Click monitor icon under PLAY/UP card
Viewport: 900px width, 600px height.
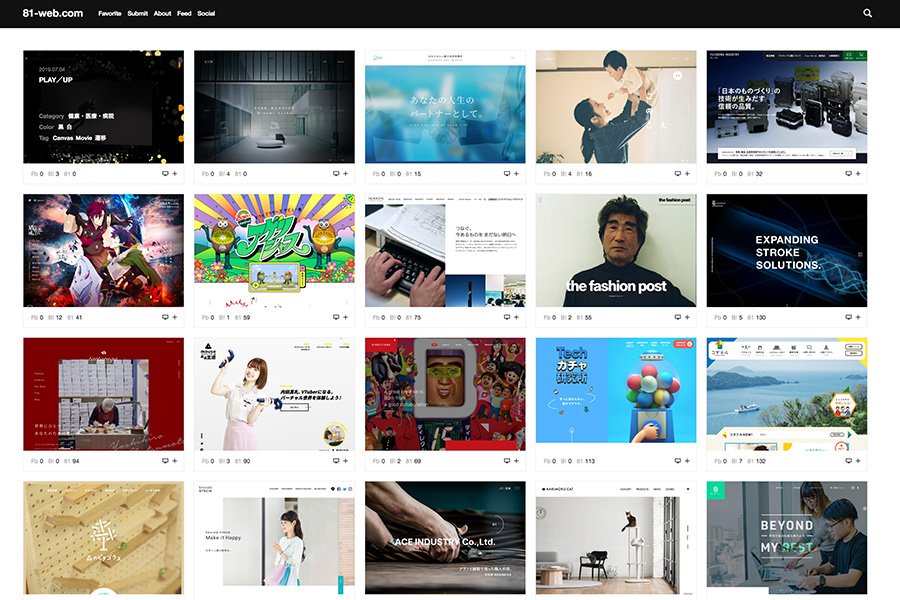165,174
